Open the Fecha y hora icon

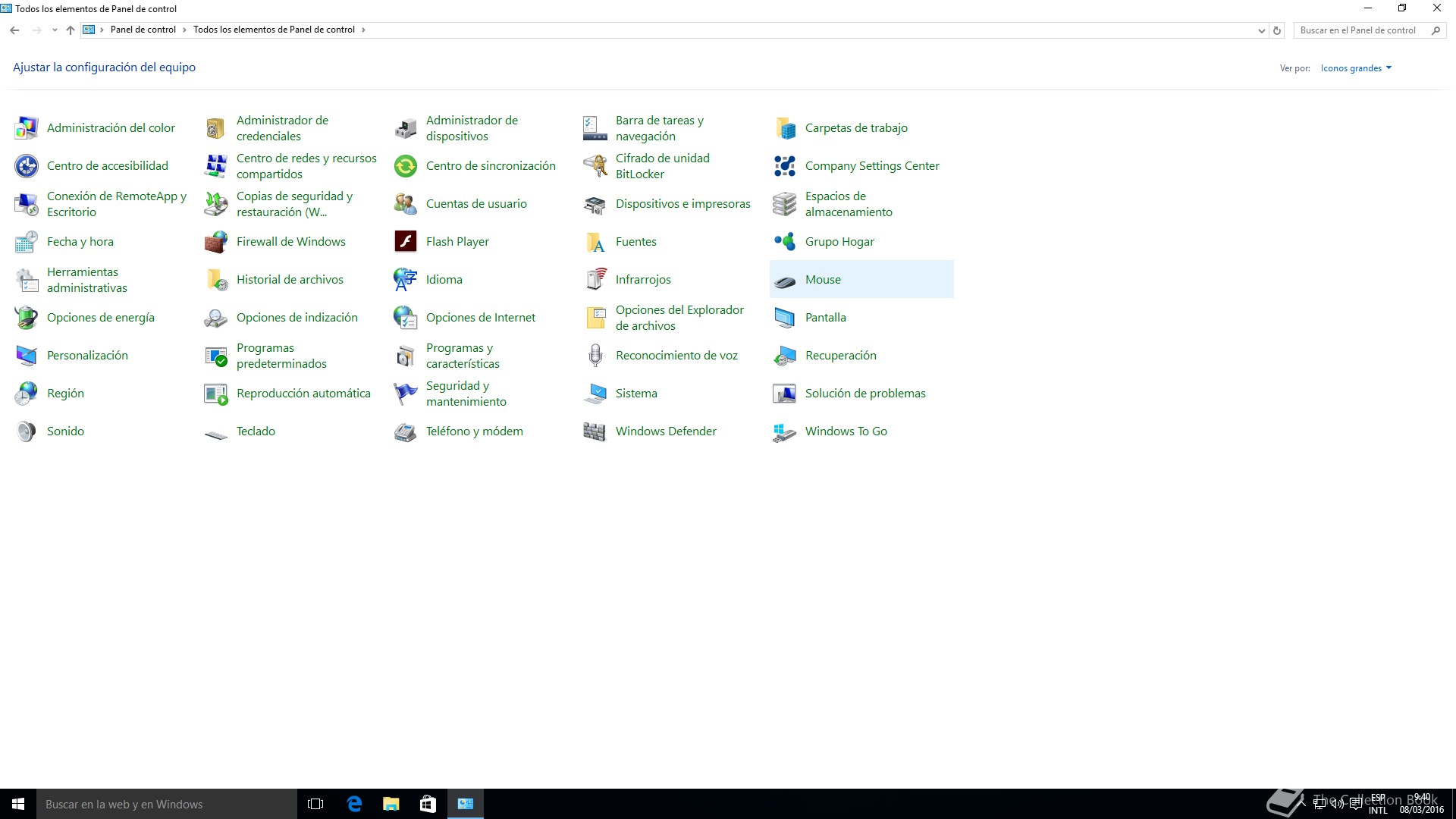pyautogui.click(x=27, y=242)
